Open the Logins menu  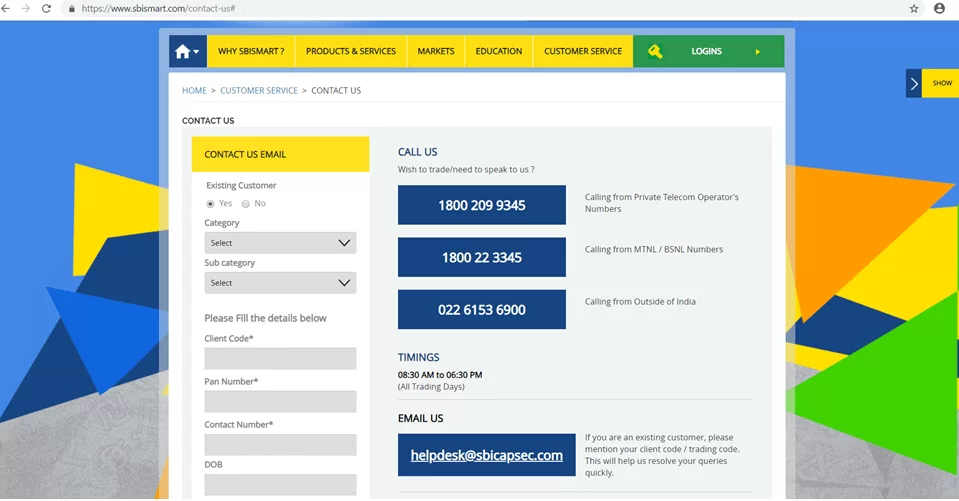(708, 51)
